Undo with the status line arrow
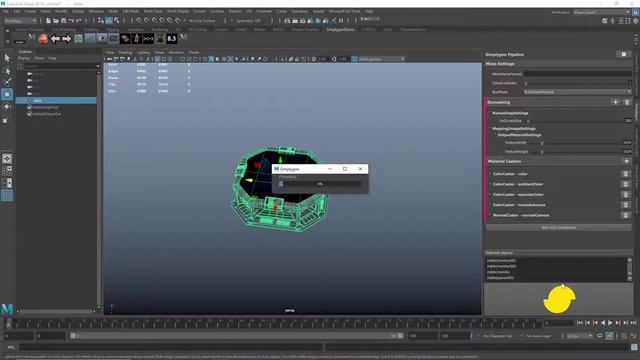640x360 pixels. (71, 20)
